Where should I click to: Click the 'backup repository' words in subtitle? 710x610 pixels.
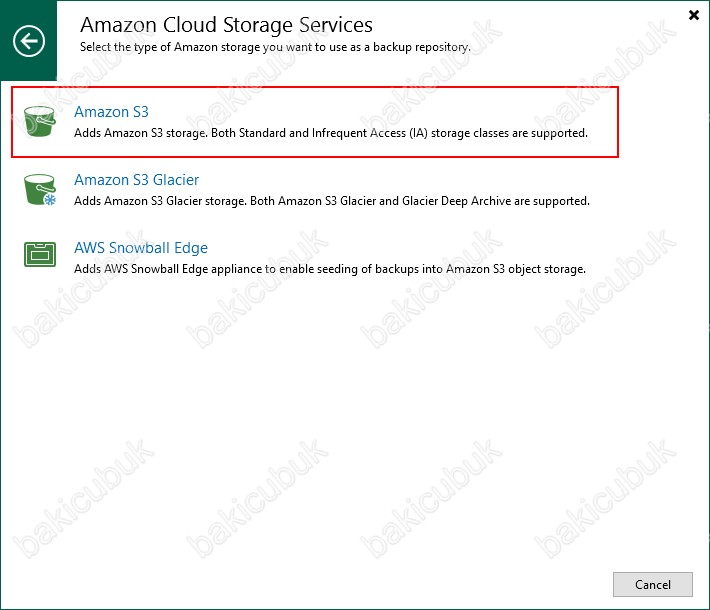point(420,47)
